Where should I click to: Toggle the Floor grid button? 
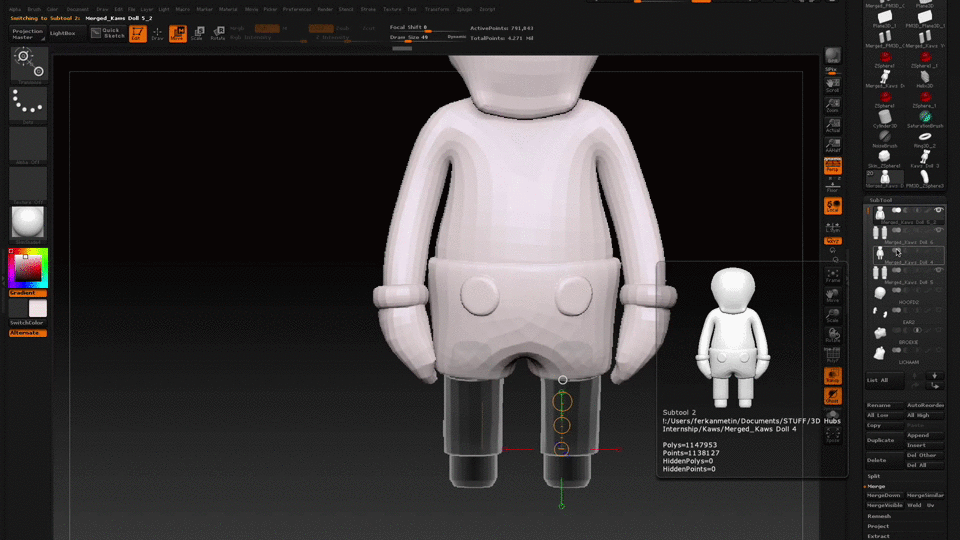point(833,186)
